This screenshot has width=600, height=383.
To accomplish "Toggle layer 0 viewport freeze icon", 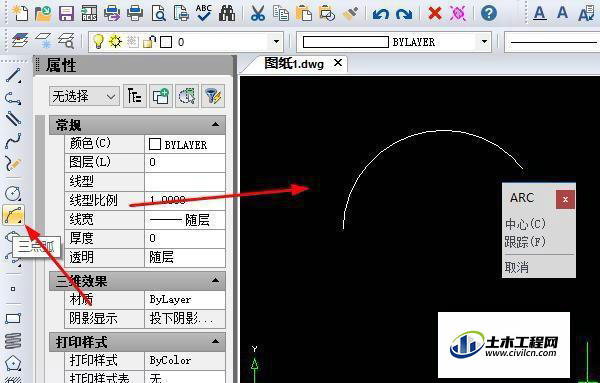I will pos(132,41).
